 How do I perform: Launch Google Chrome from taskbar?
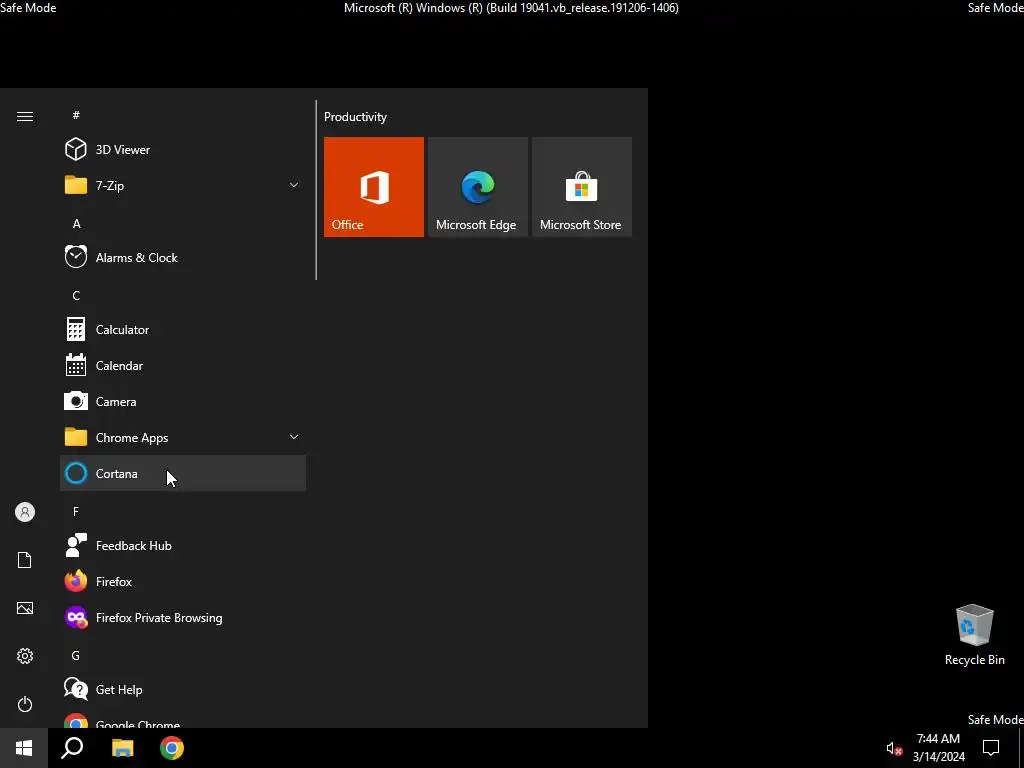click(172, 748)
